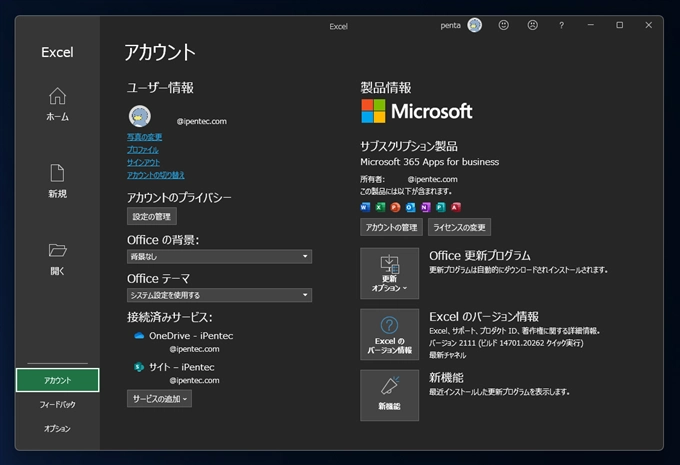This screenshot has width=680, height=465.
Task: Click the アカウントの切り替え link
Action: [156, 175]
